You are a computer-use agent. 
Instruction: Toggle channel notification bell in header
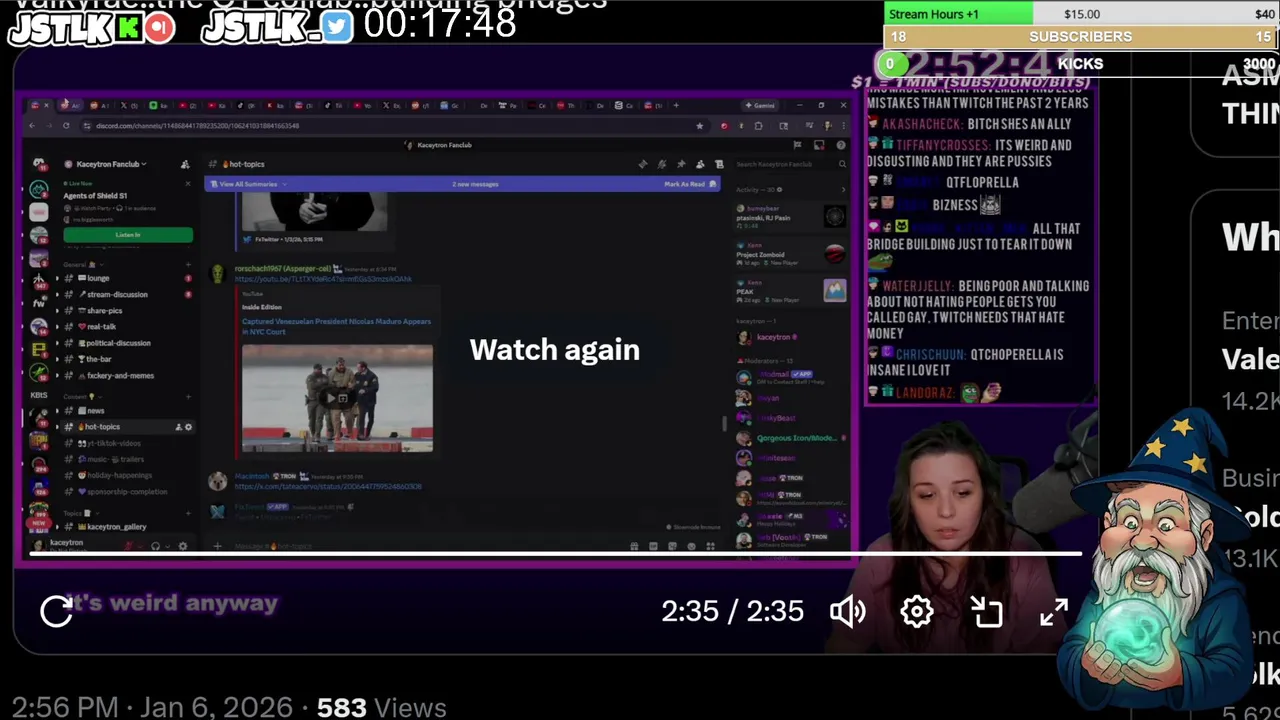click(x=661, y=164)
